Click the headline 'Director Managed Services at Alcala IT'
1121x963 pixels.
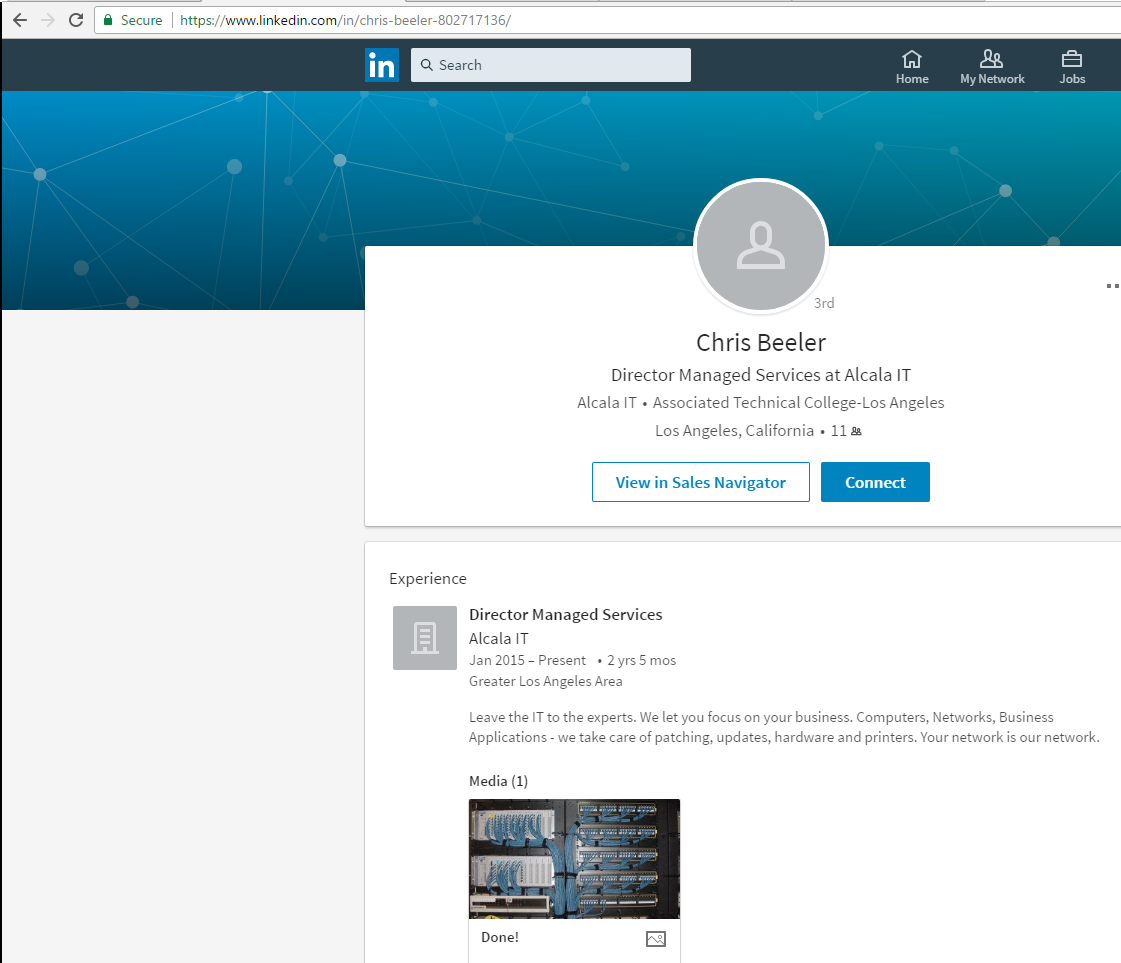(761, 375)
